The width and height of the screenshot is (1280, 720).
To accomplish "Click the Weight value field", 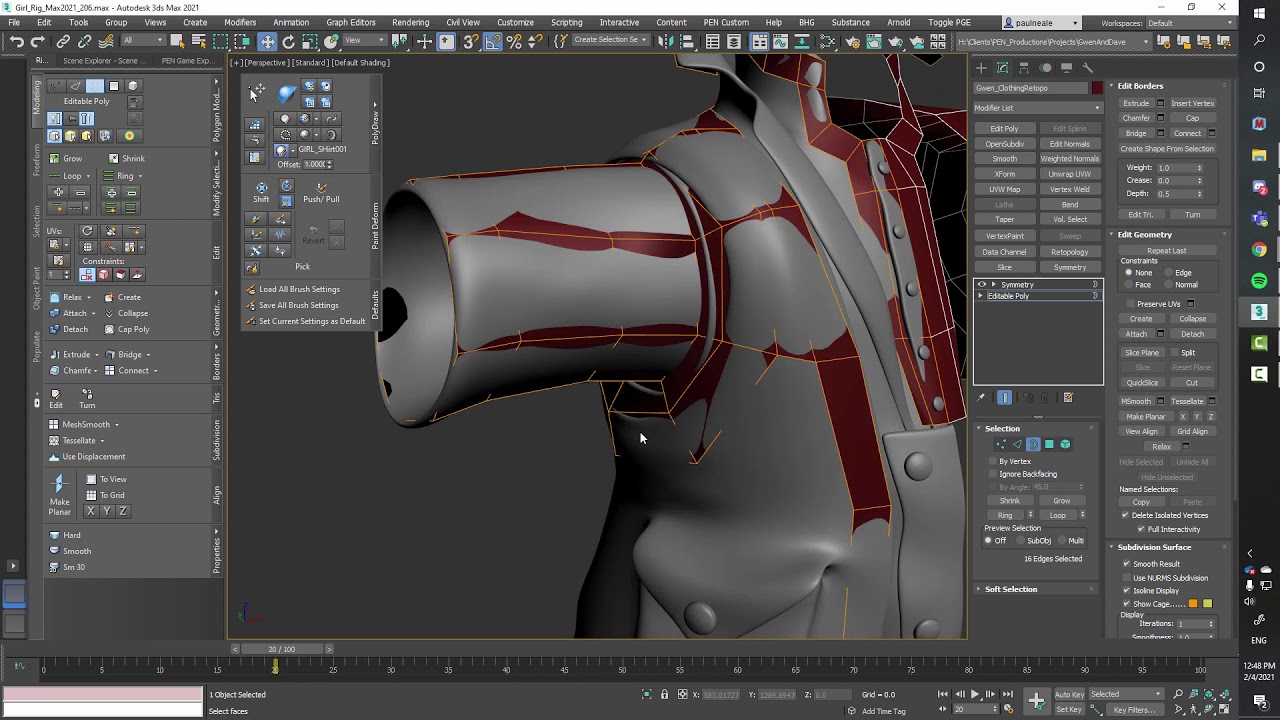I will coord(1177,168).
